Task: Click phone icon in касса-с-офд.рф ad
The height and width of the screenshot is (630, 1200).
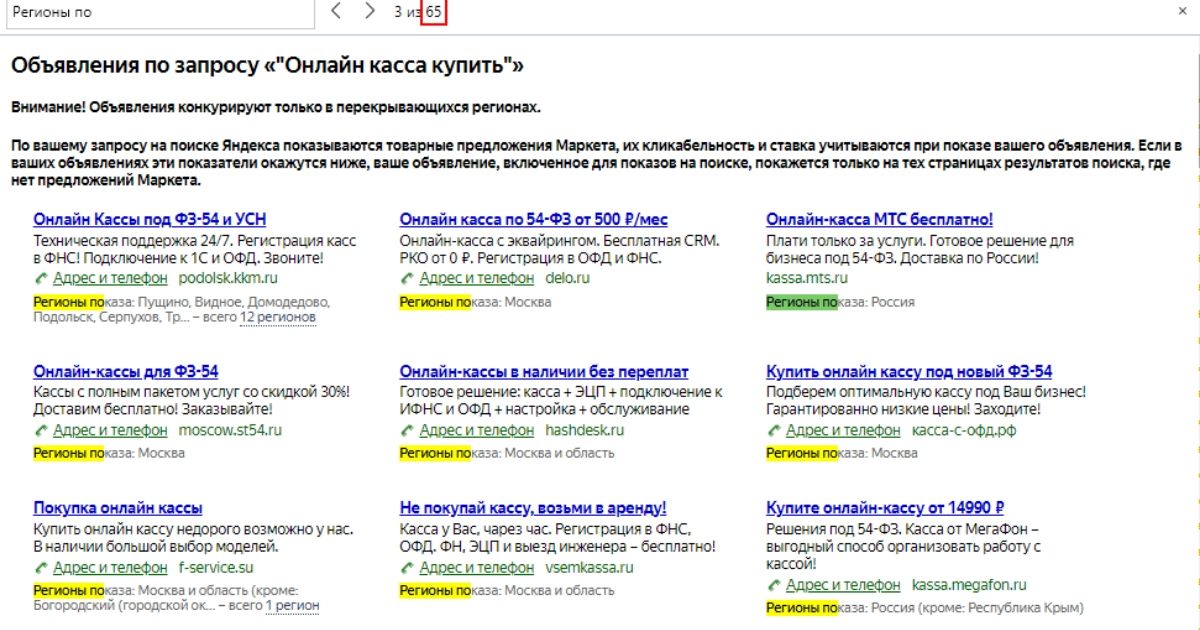Action: 774,431
